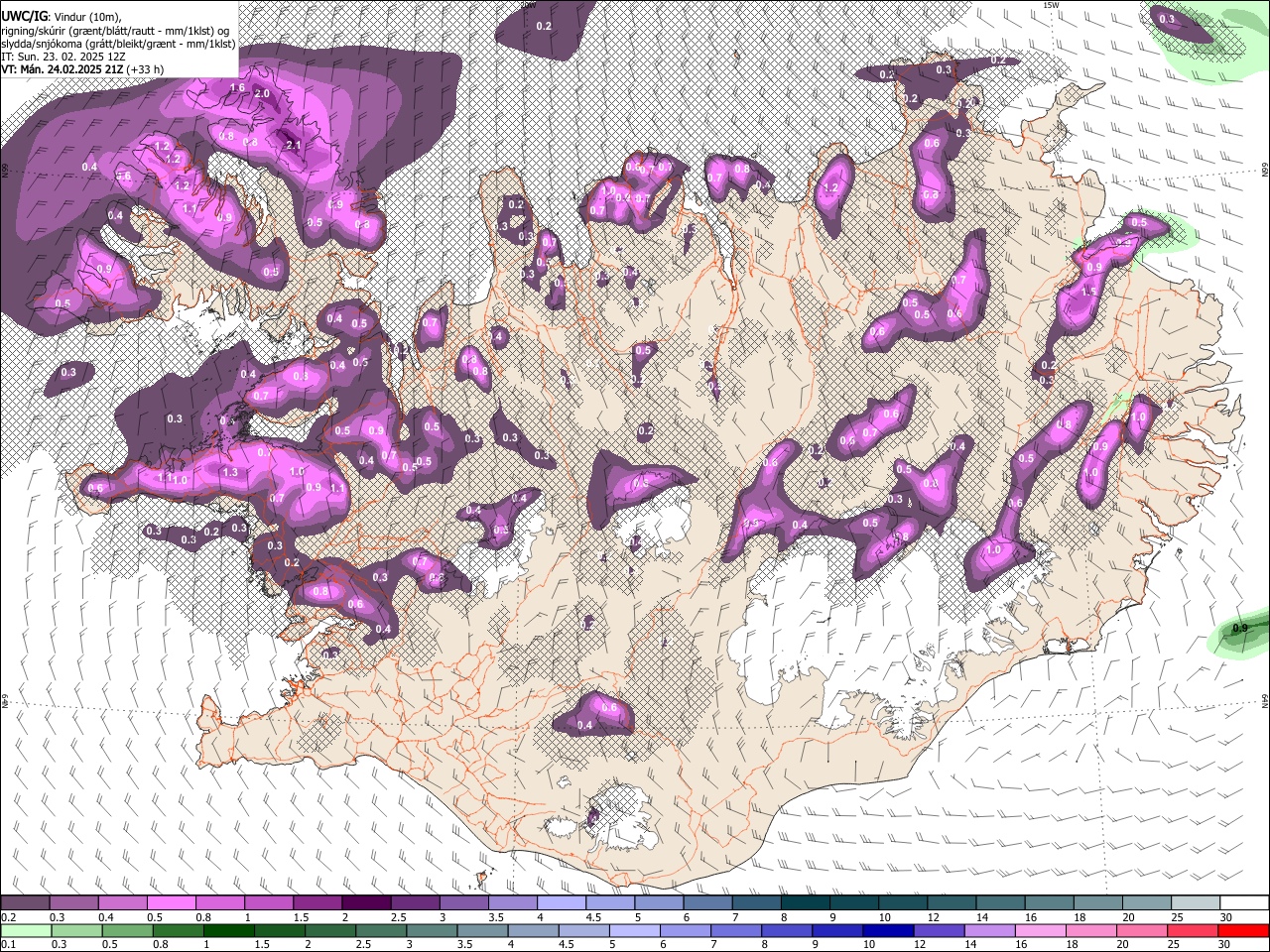The height and width of the screenshot is (952, 1270).
Task: Click top-row darkest purple swatch between 2 and 2.5
Action: [366, 902]
